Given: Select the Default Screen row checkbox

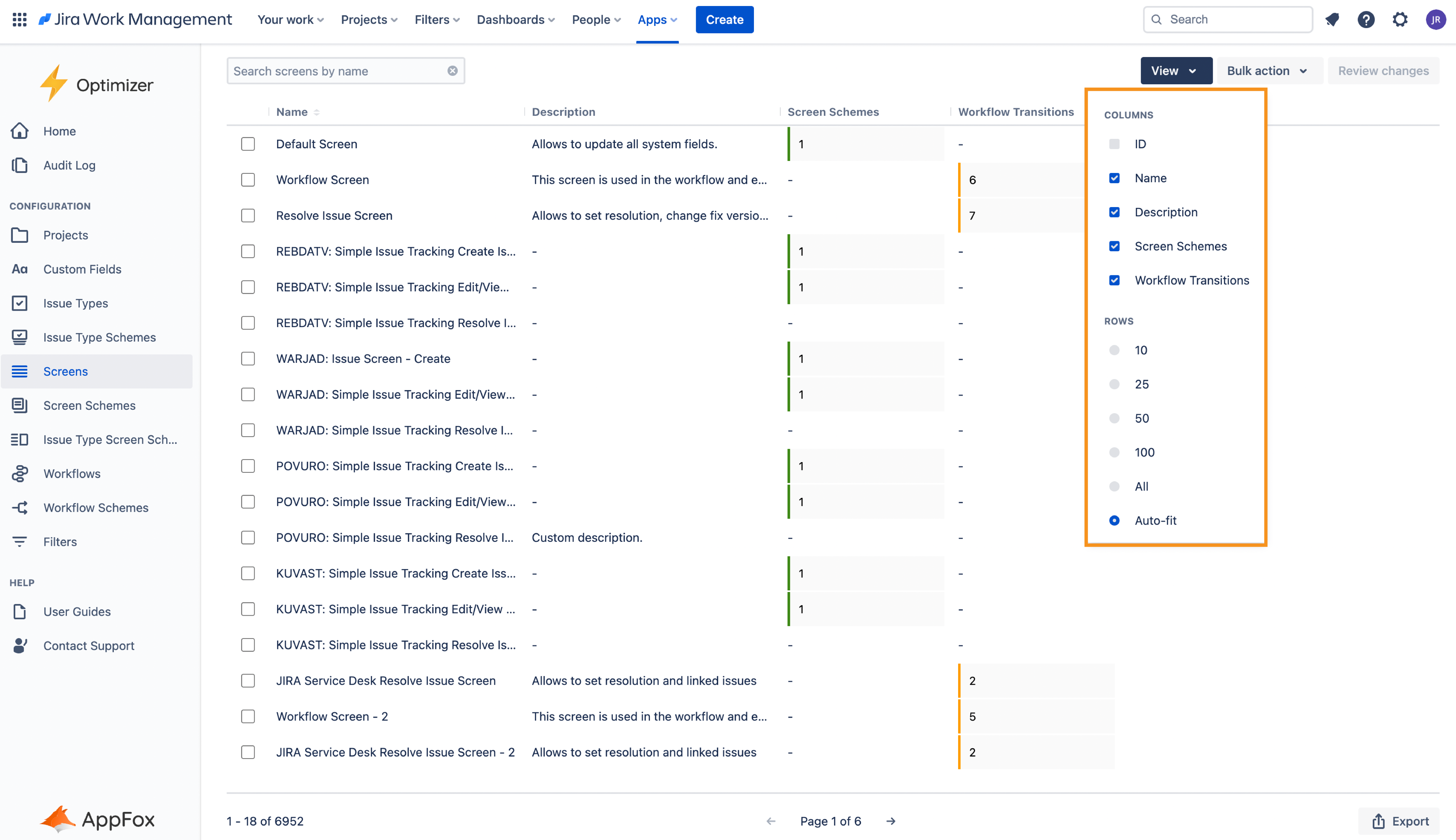Looking at the screenshot, I should (x=248, y=144).
